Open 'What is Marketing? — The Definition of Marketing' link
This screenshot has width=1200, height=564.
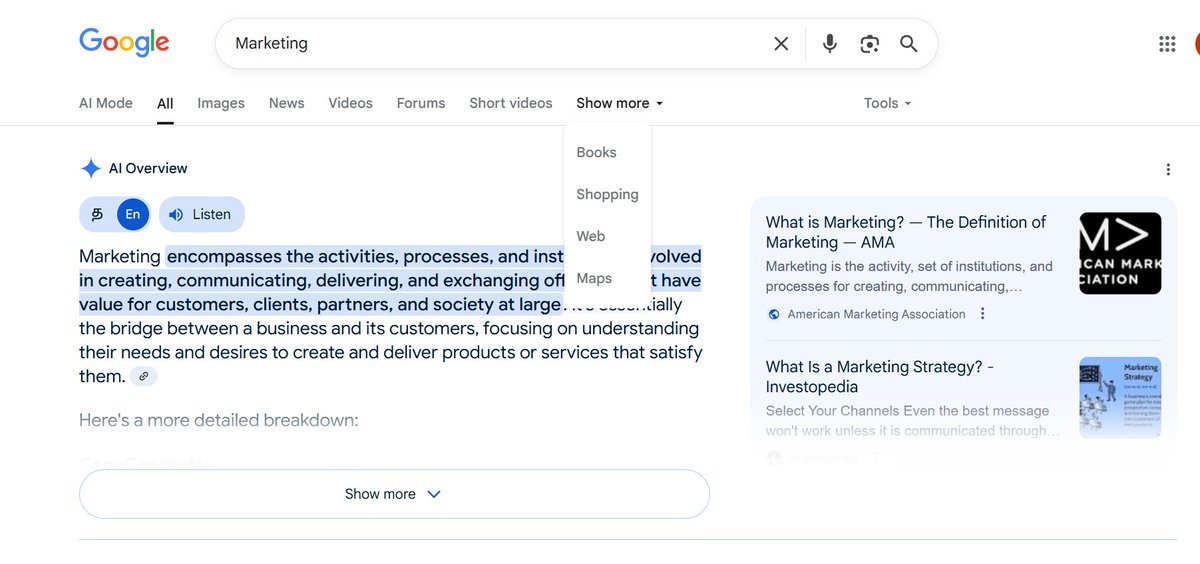(x=906, y=232)
